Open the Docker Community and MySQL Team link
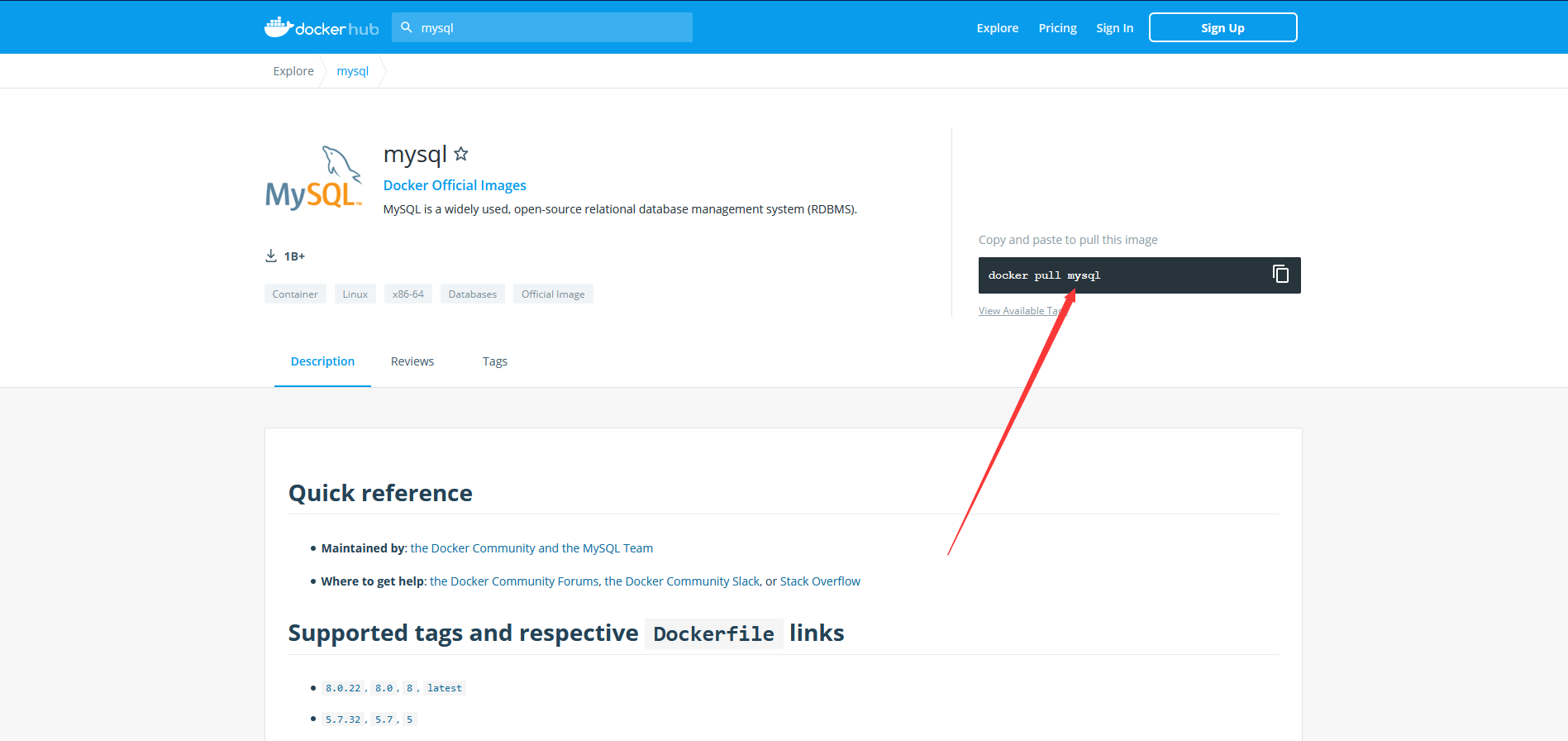The image size is (1568, 741). click(x=531, y=548)
